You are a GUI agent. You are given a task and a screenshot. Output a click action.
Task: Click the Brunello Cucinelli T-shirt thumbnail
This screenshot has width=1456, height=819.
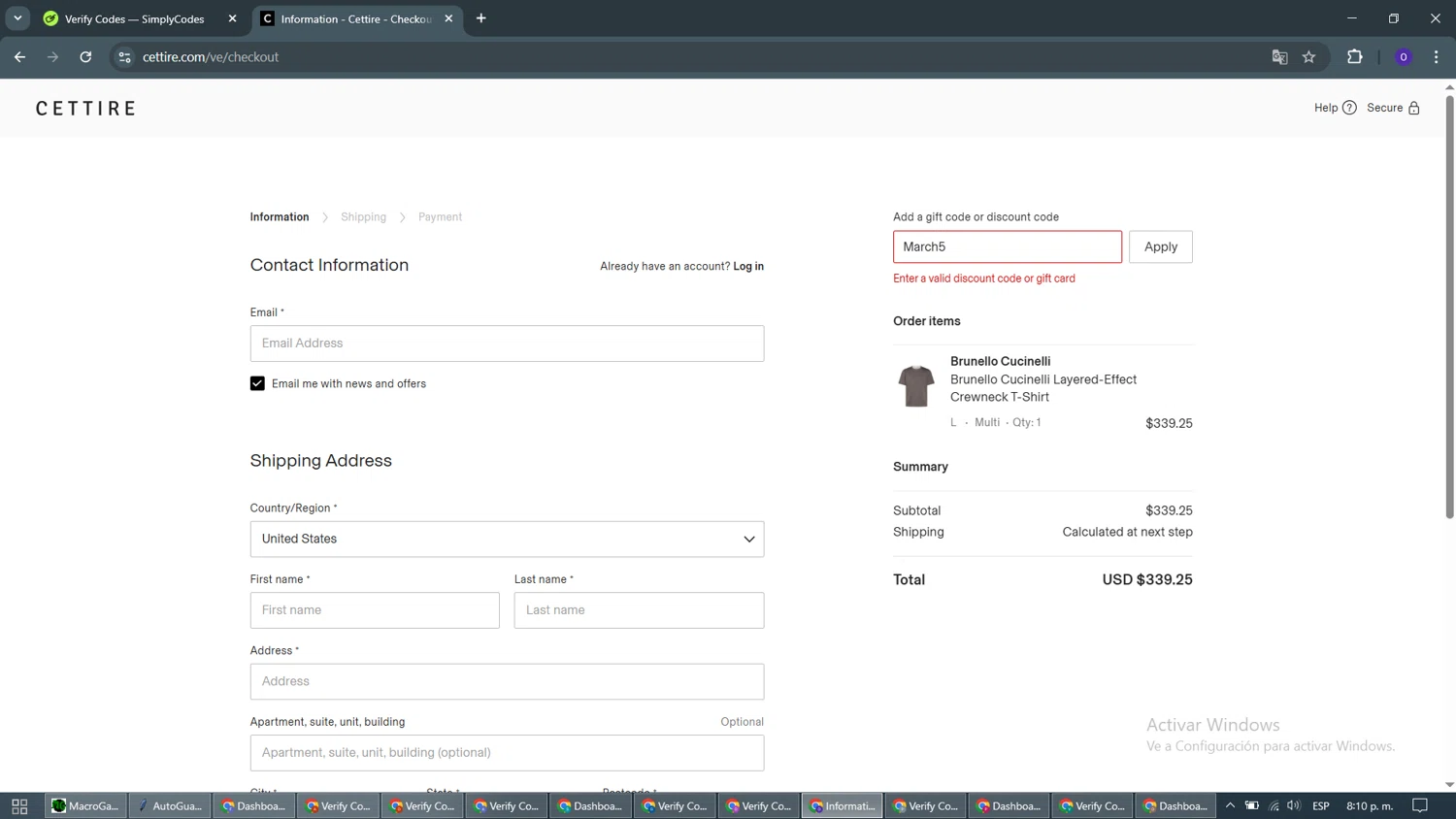[915, 386]
